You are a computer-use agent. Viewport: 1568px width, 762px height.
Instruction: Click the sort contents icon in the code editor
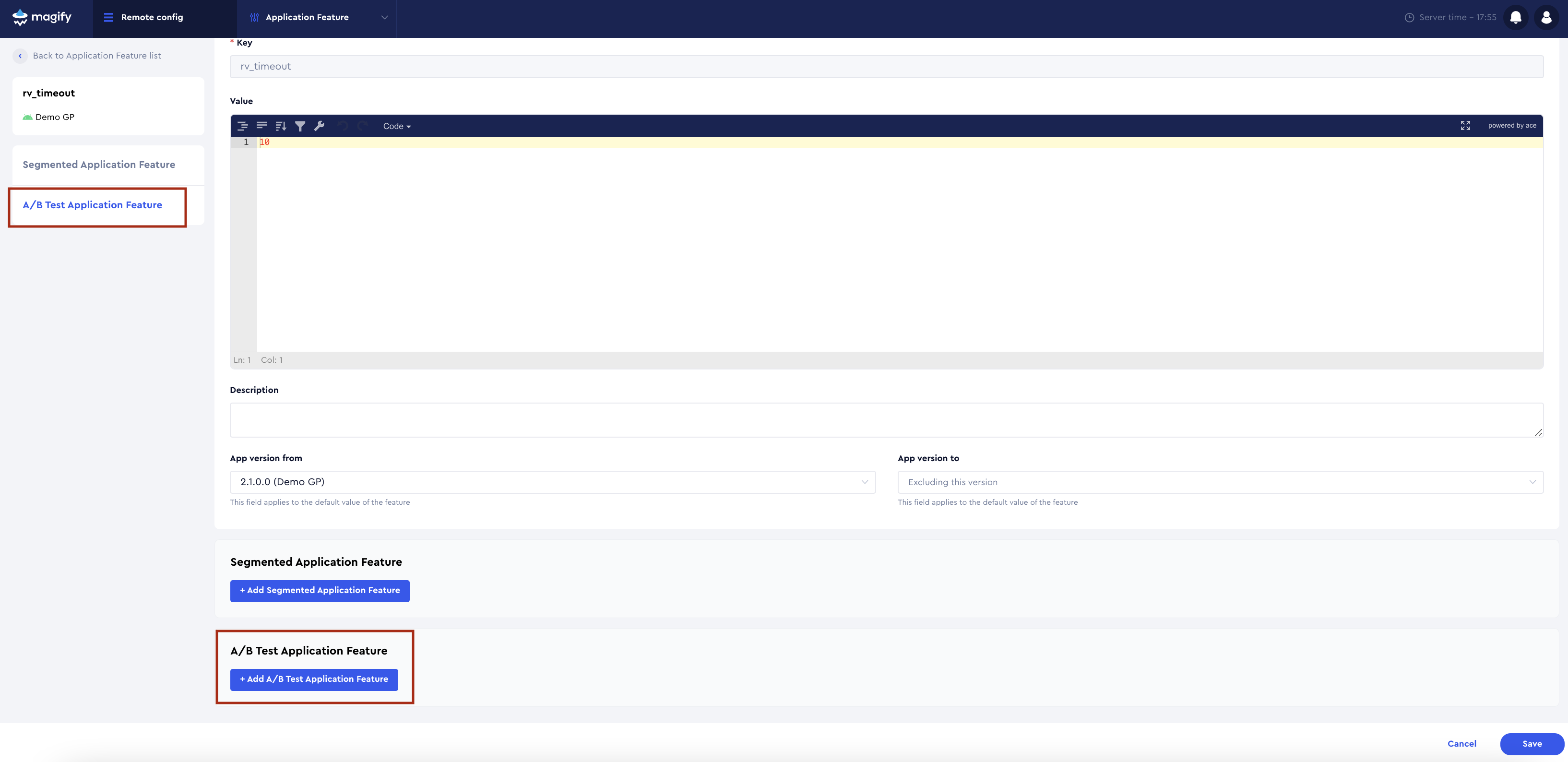281,126
